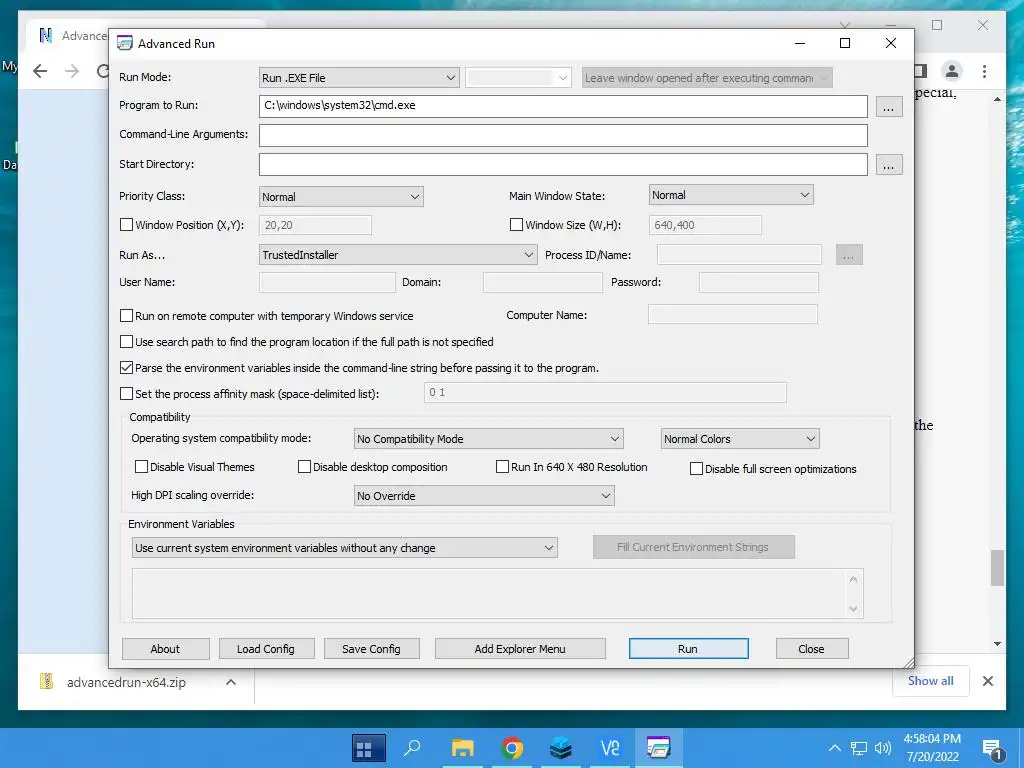Open network status tray icon
The height and width of the screenshot is (768, 1024).
point(858,748)
